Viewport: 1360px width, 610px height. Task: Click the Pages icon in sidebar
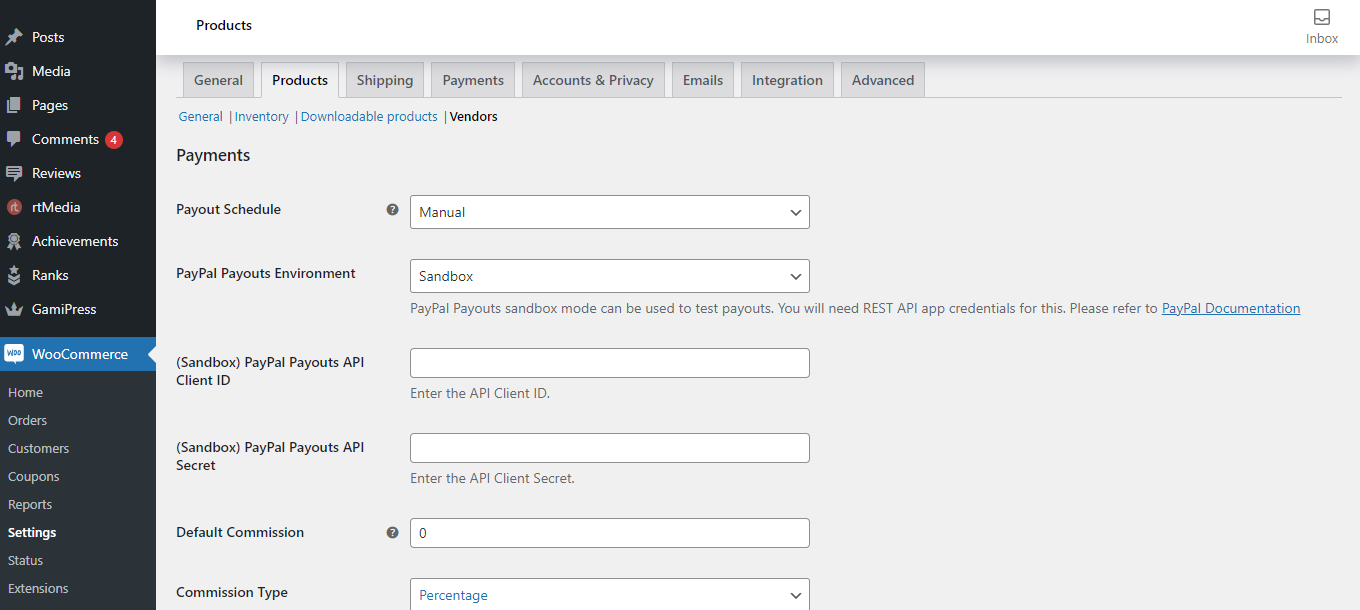pos(14,105)
